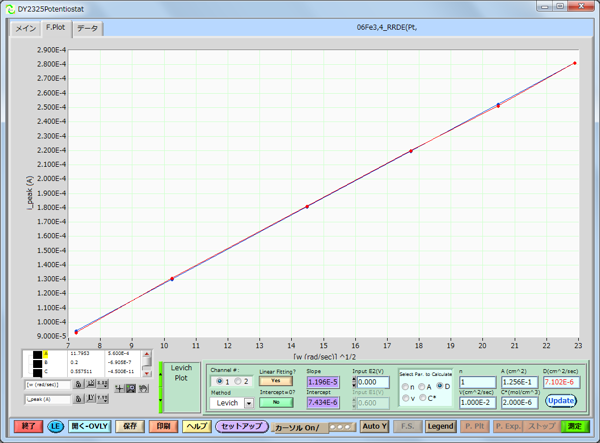
Task: Select Channel 1 radio button
Action: point(220,381)
